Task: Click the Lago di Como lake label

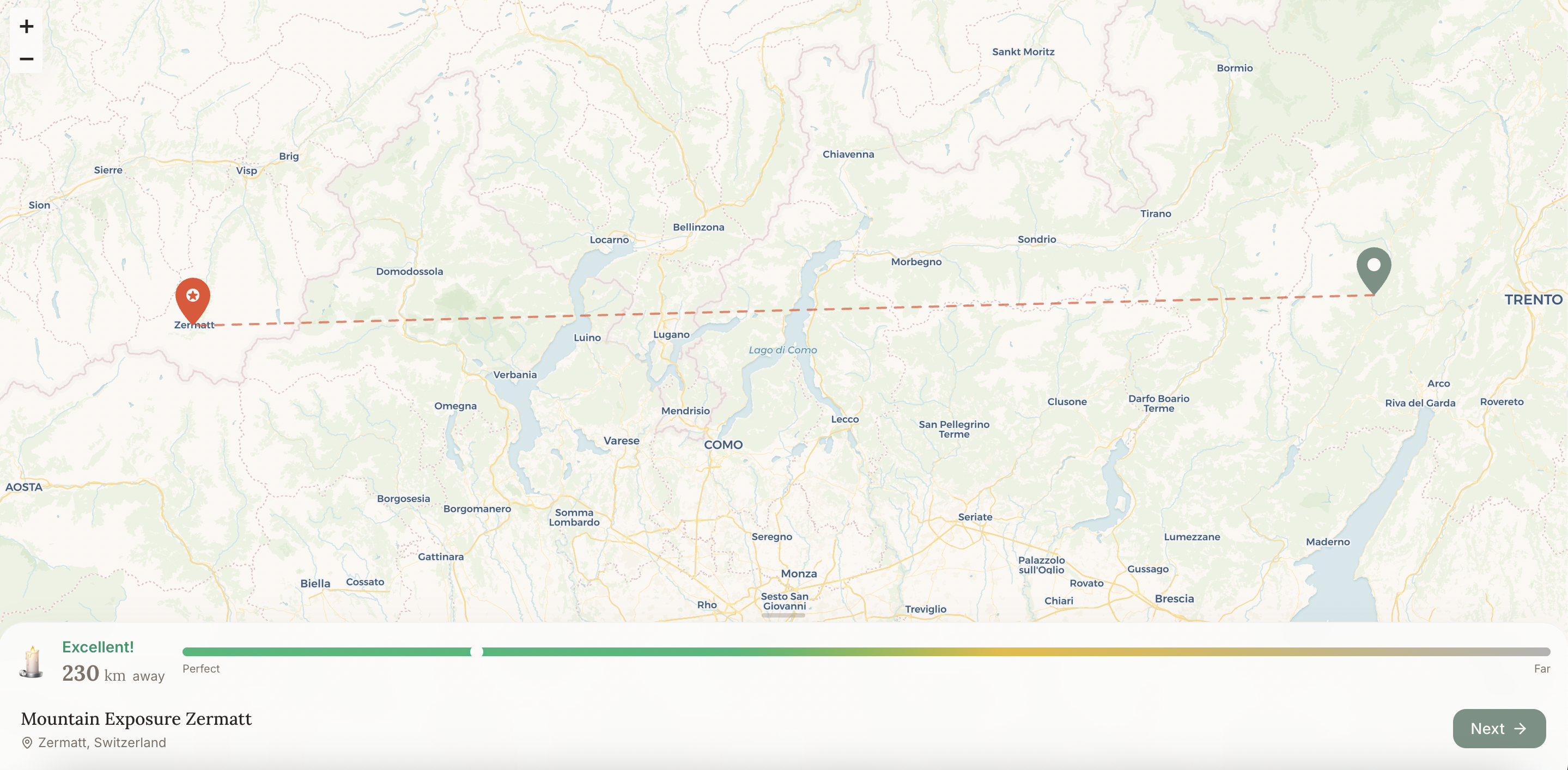Action: 782,350
